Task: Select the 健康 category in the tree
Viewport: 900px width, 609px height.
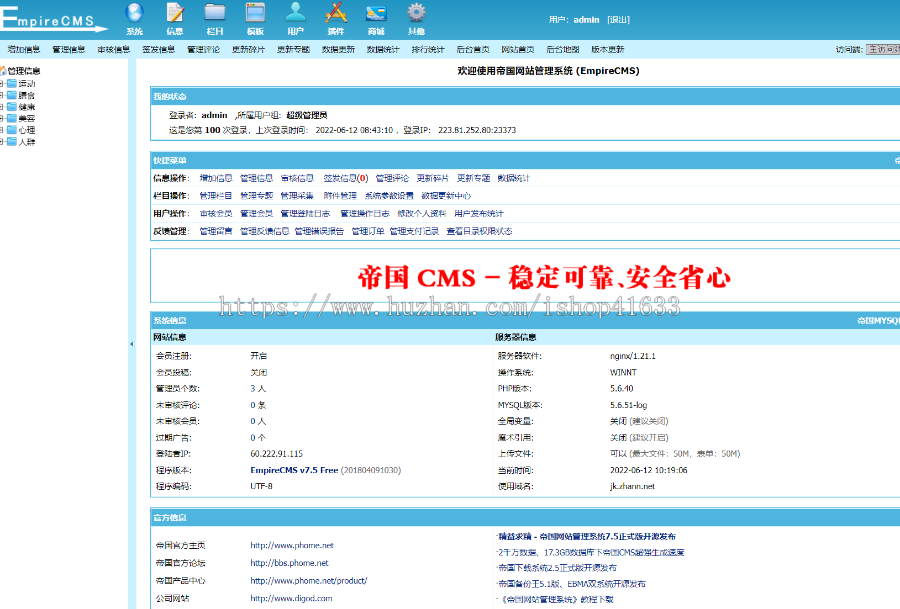Action: [26, 107]
